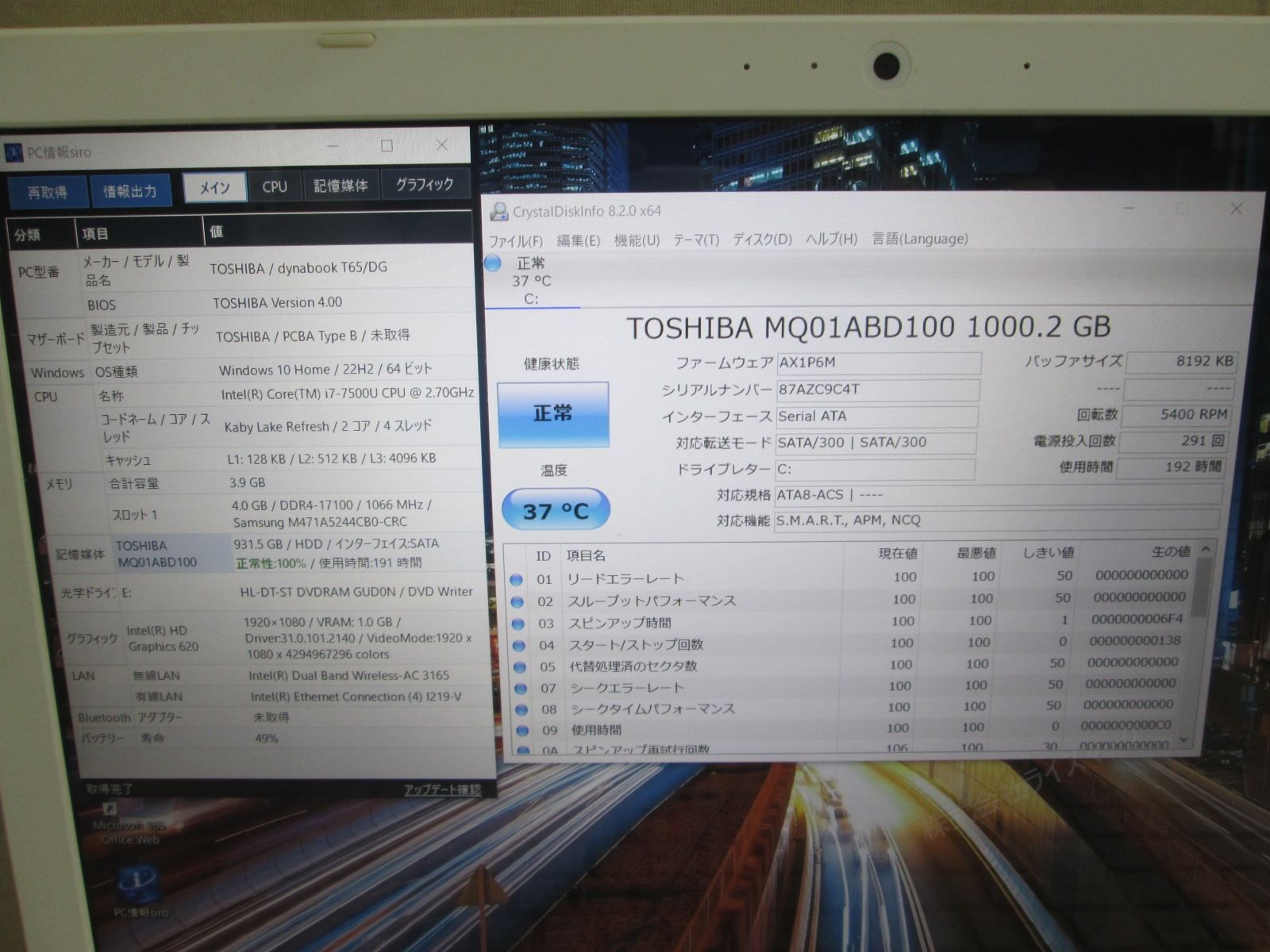Open the CPU tab in PC情報siro
Viewport: 1270px width, 952px height.
click(275, 187)
